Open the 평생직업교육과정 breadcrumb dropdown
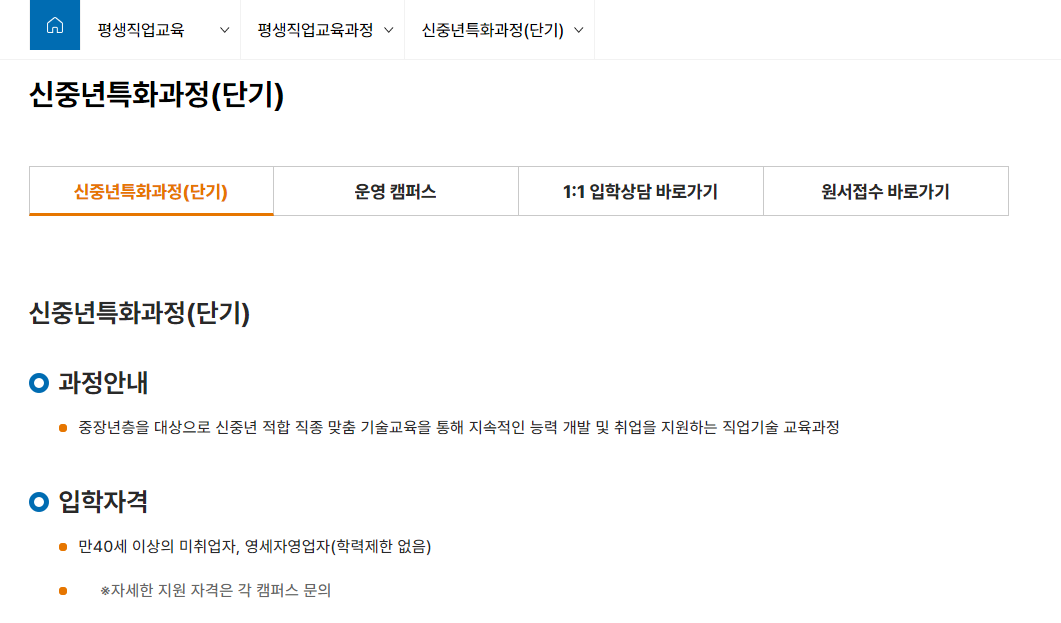 [x=388, y=30]
